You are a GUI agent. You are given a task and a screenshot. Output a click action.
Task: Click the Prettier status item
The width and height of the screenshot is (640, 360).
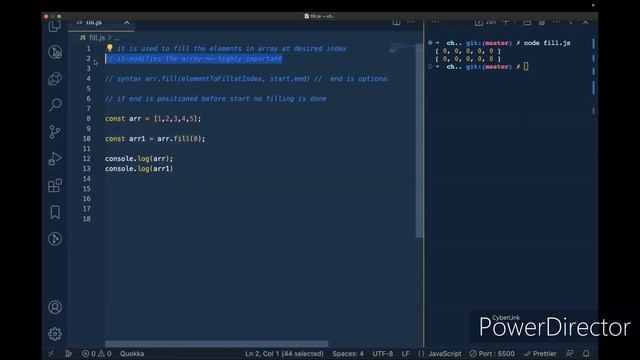tap(540, 353)
